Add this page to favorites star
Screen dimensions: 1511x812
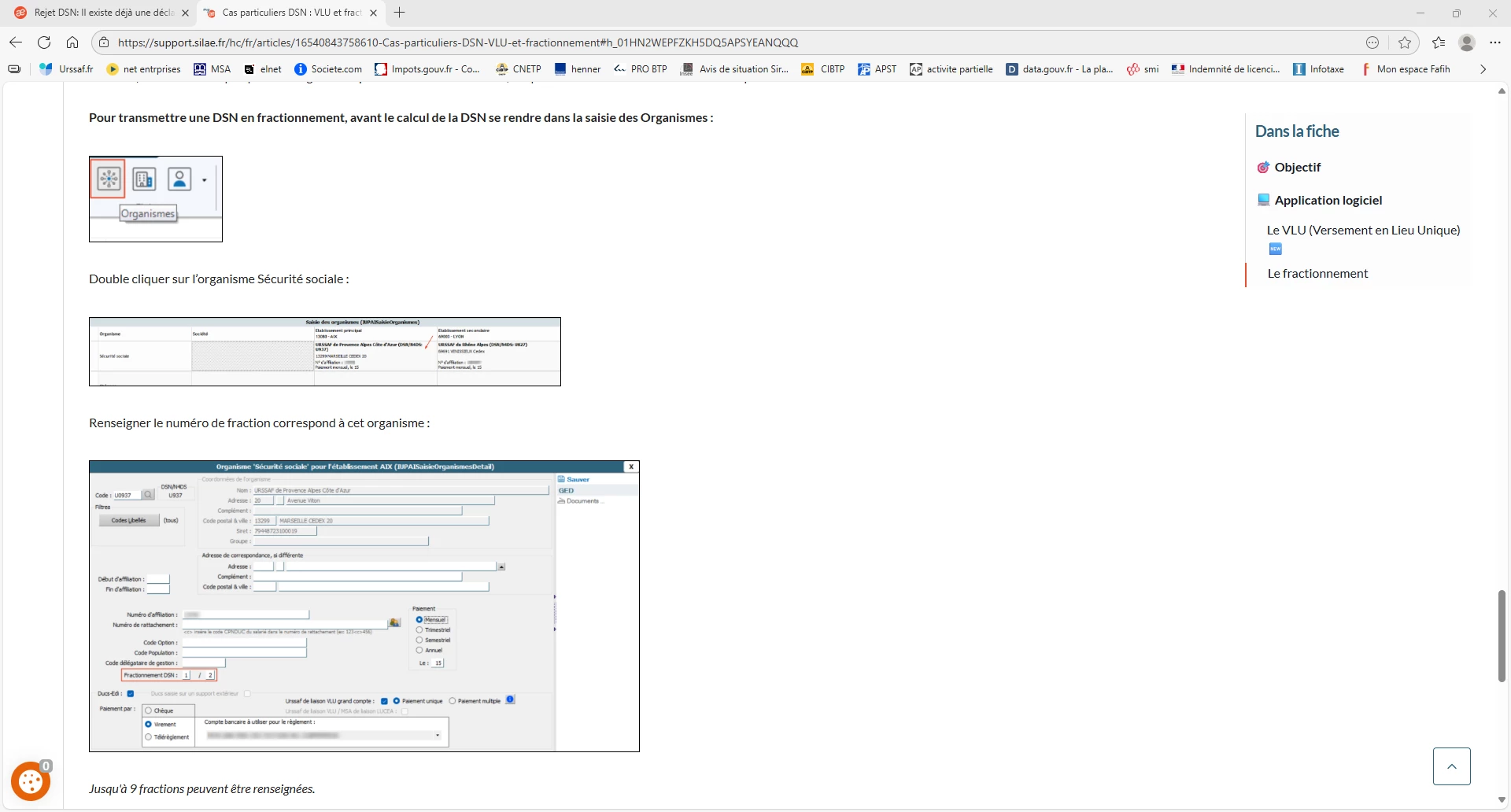[x=1405, y=42]
